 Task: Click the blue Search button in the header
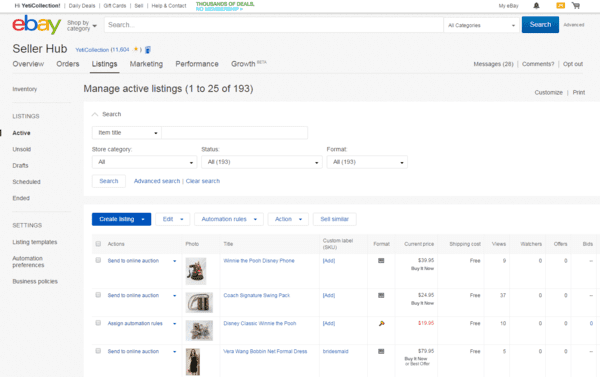[540, 24]
